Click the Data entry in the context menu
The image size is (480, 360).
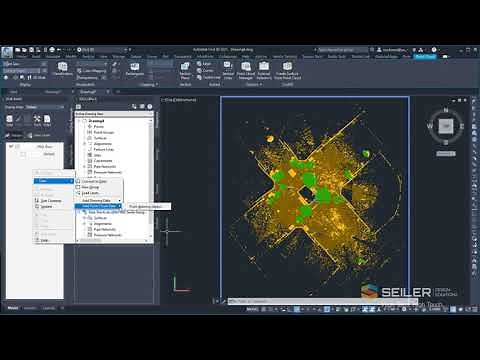53,181
